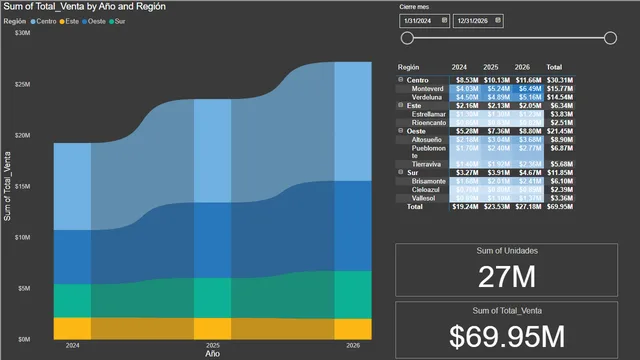Grab the right handle of the date slider
The width and height of the screenshot is (640, 360).
click(610, 38)
